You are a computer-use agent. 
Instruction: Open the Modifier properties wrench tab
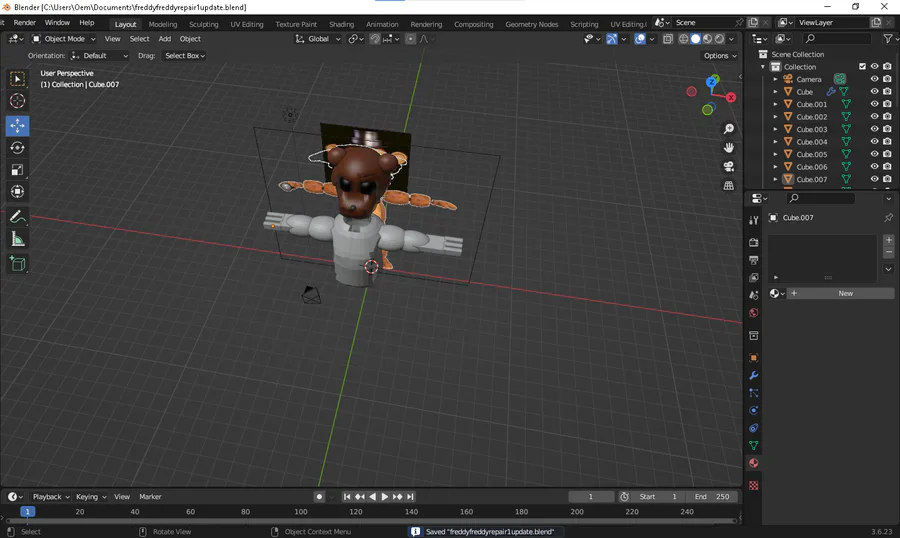pyautogui.click(x=754, y=376)
